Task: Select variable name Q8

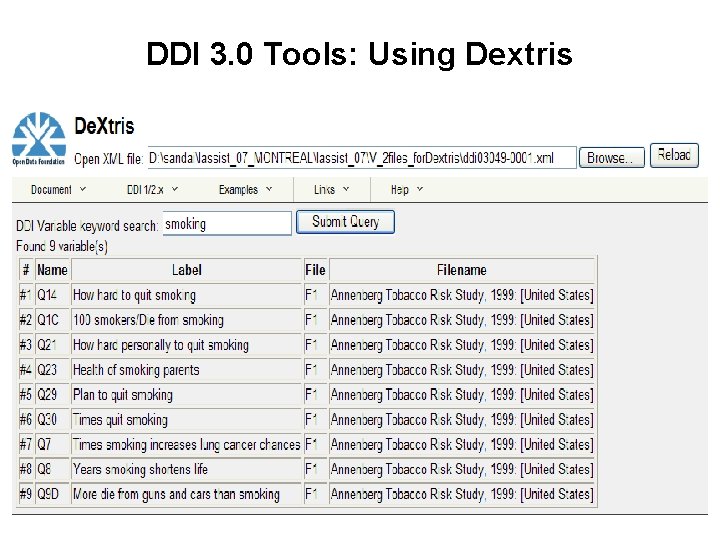Action: point(44,469)
